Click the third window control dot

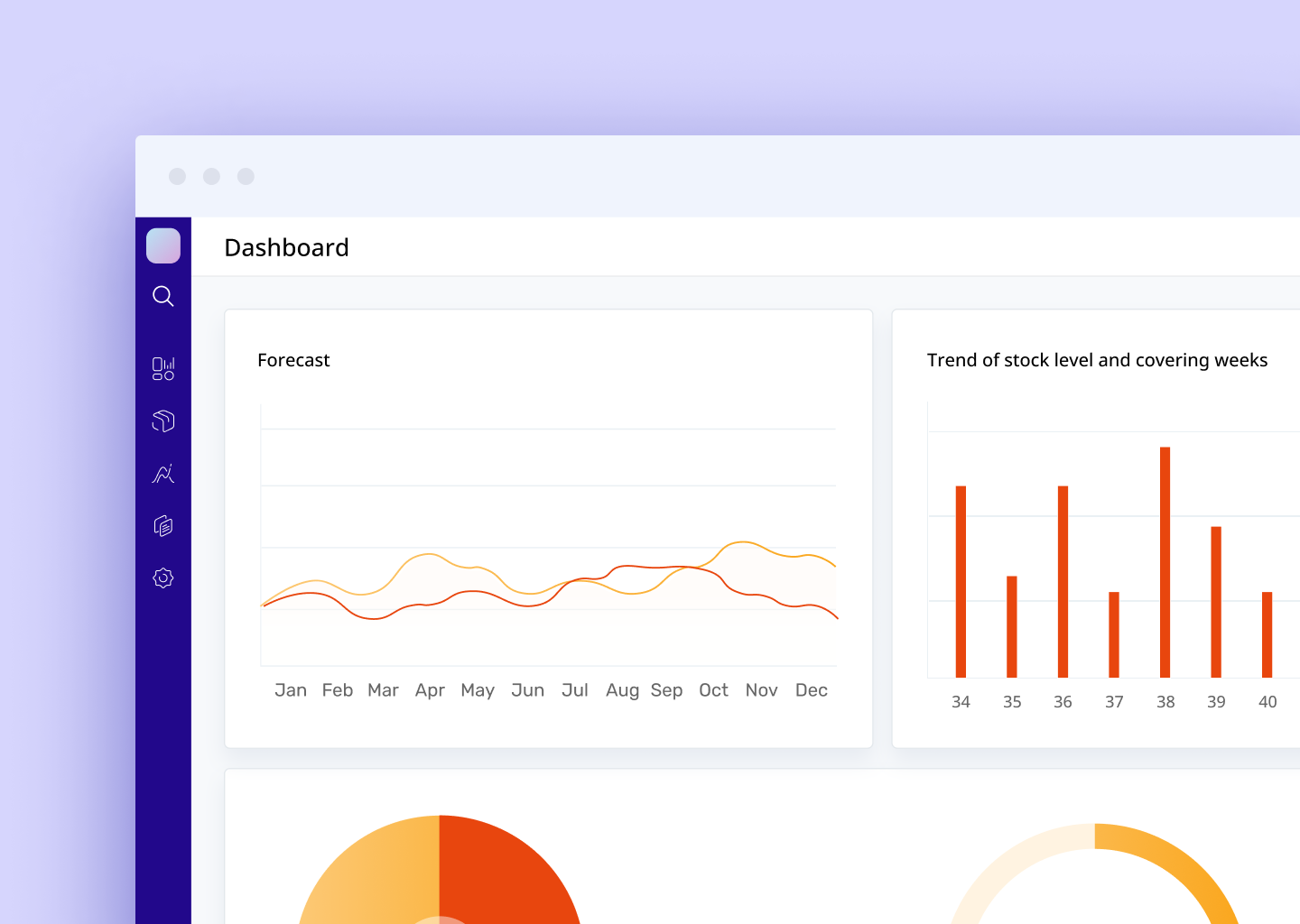(246, 176)
